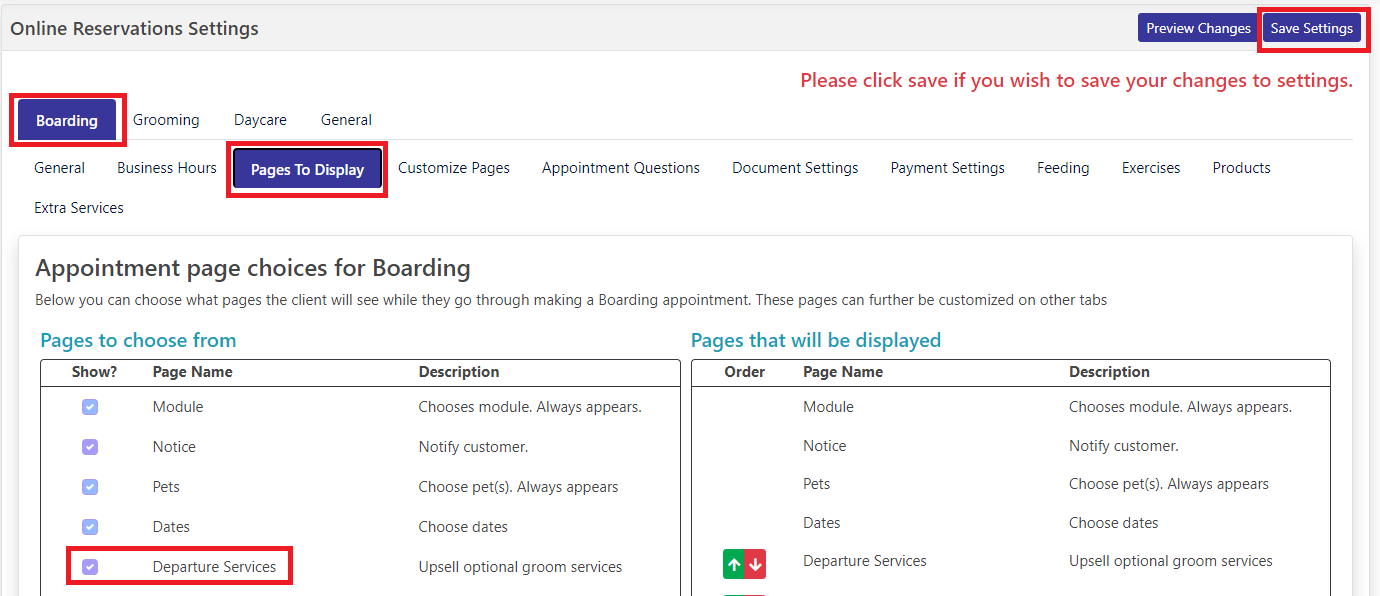Screen dimensions: 1380x596
Task: Open the Business Hours sub-tab
Action: click(x=167, y=168)
